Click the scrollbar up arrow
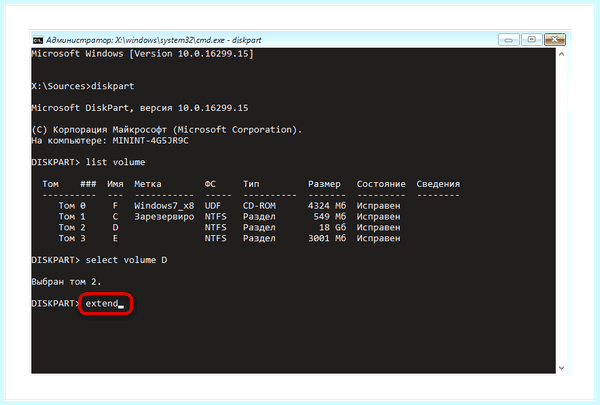 point(561,54)
